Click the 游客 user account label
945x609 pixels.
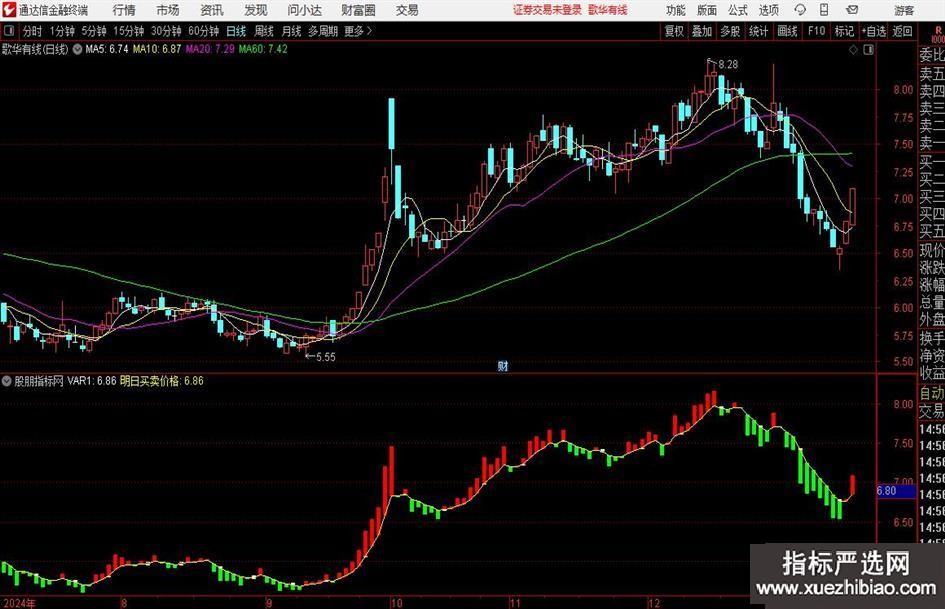pyautogui.click(x=904, y=10)
